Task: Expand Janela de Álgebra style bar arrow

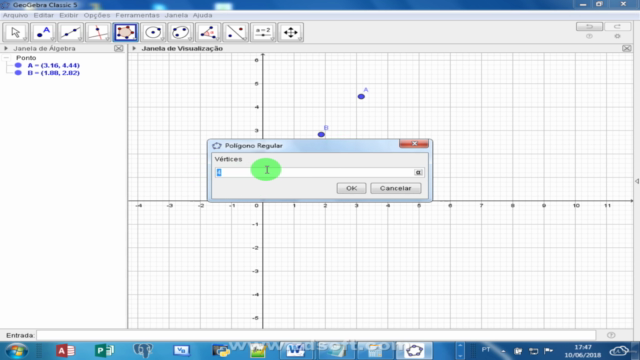Action: 6,49
